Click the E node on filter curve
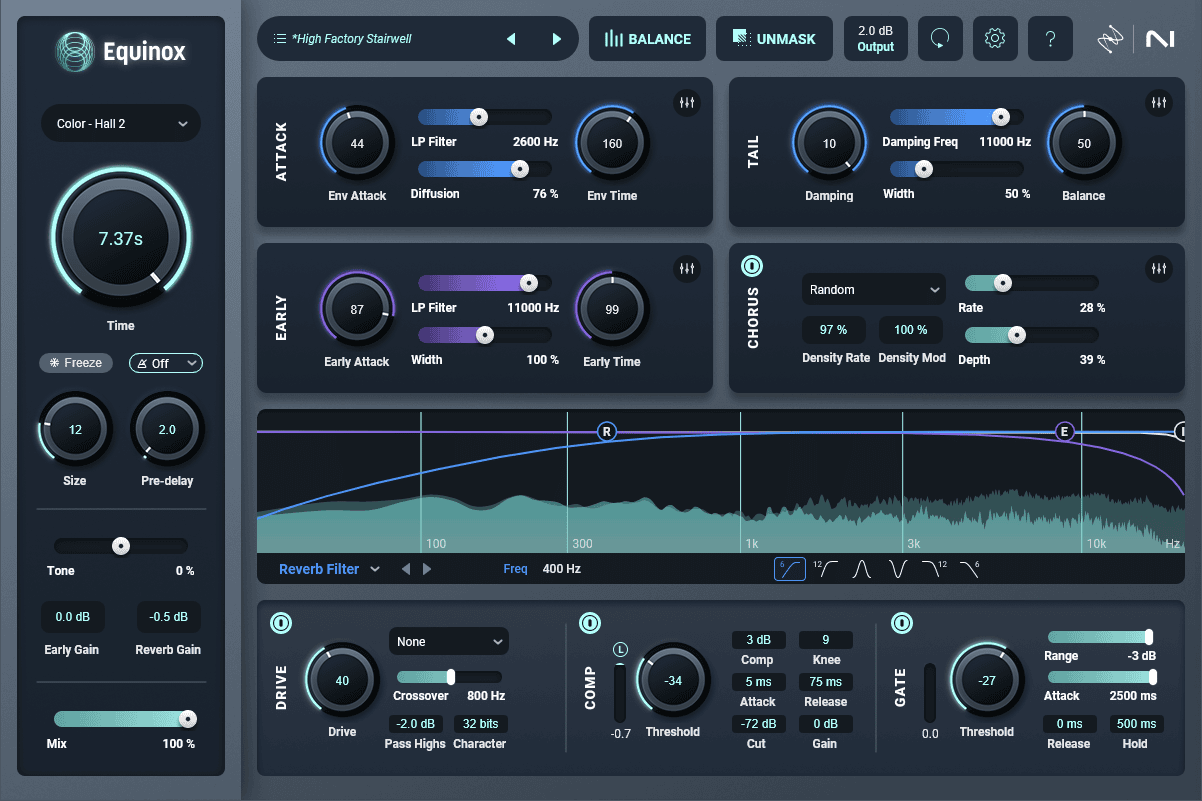 (x=1065, y=432)
